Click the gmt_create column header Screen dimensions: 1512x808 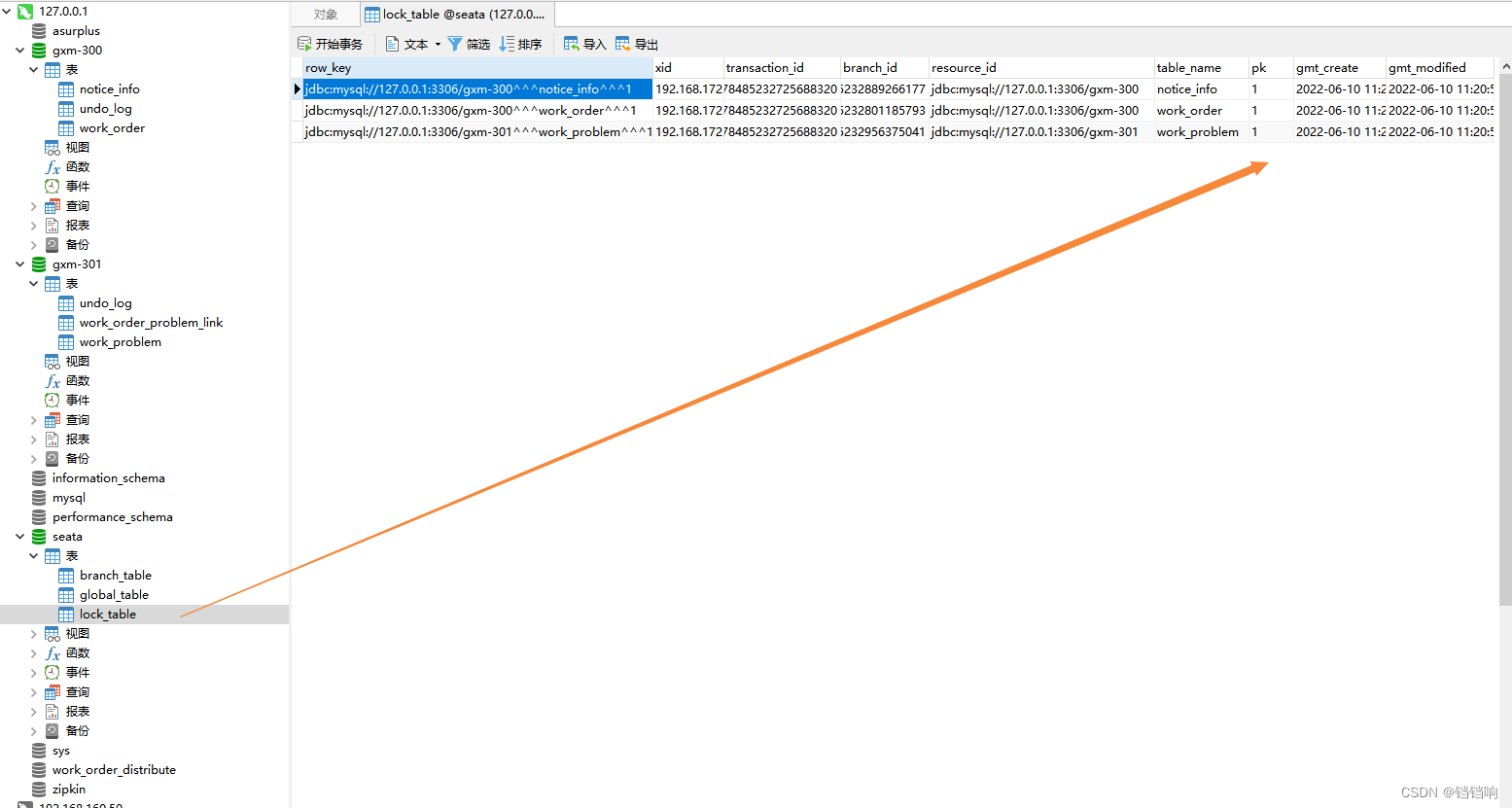click(x=1340, y=68)
